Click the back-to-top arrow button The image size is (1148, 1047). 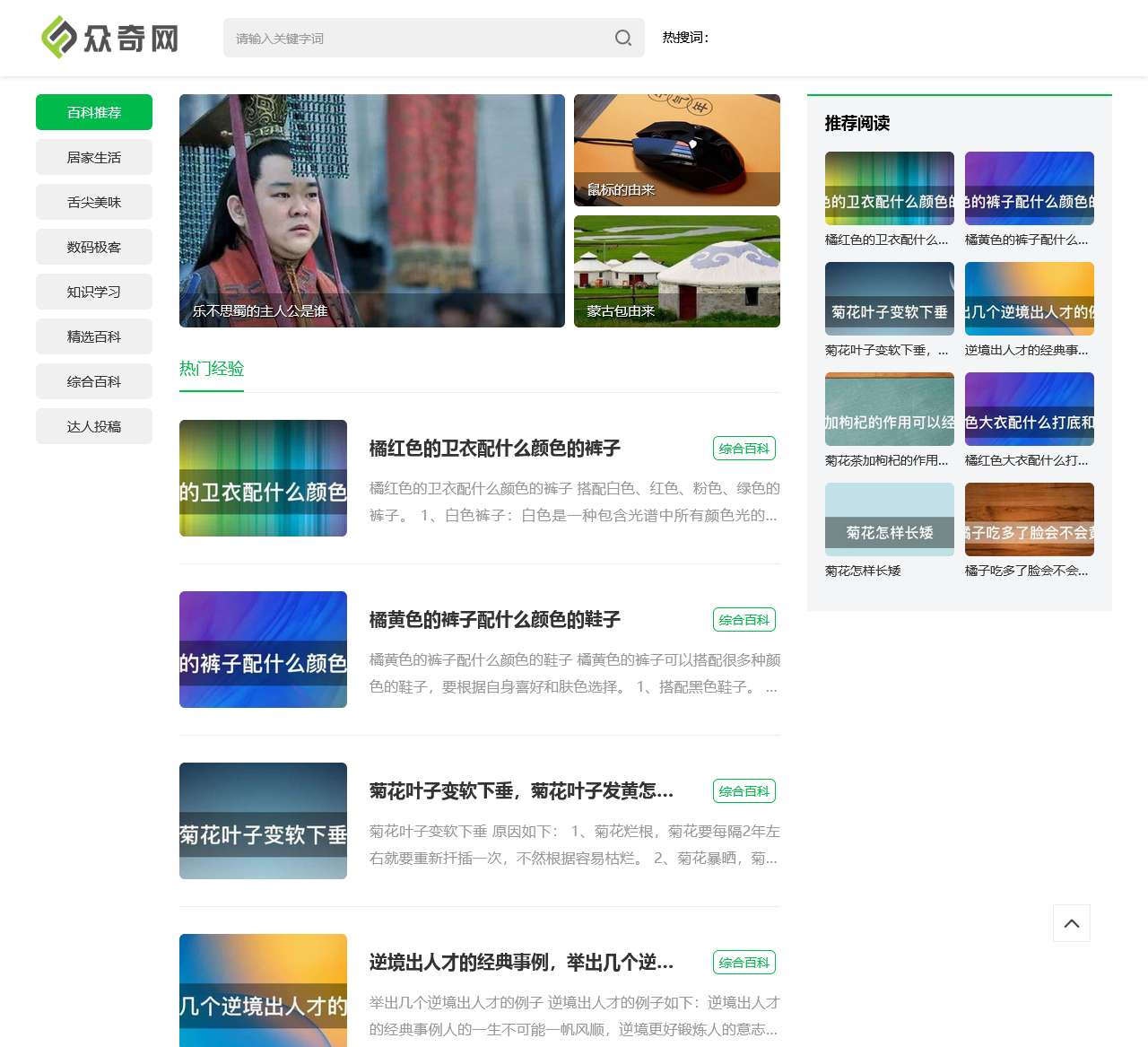[1071, 923]
